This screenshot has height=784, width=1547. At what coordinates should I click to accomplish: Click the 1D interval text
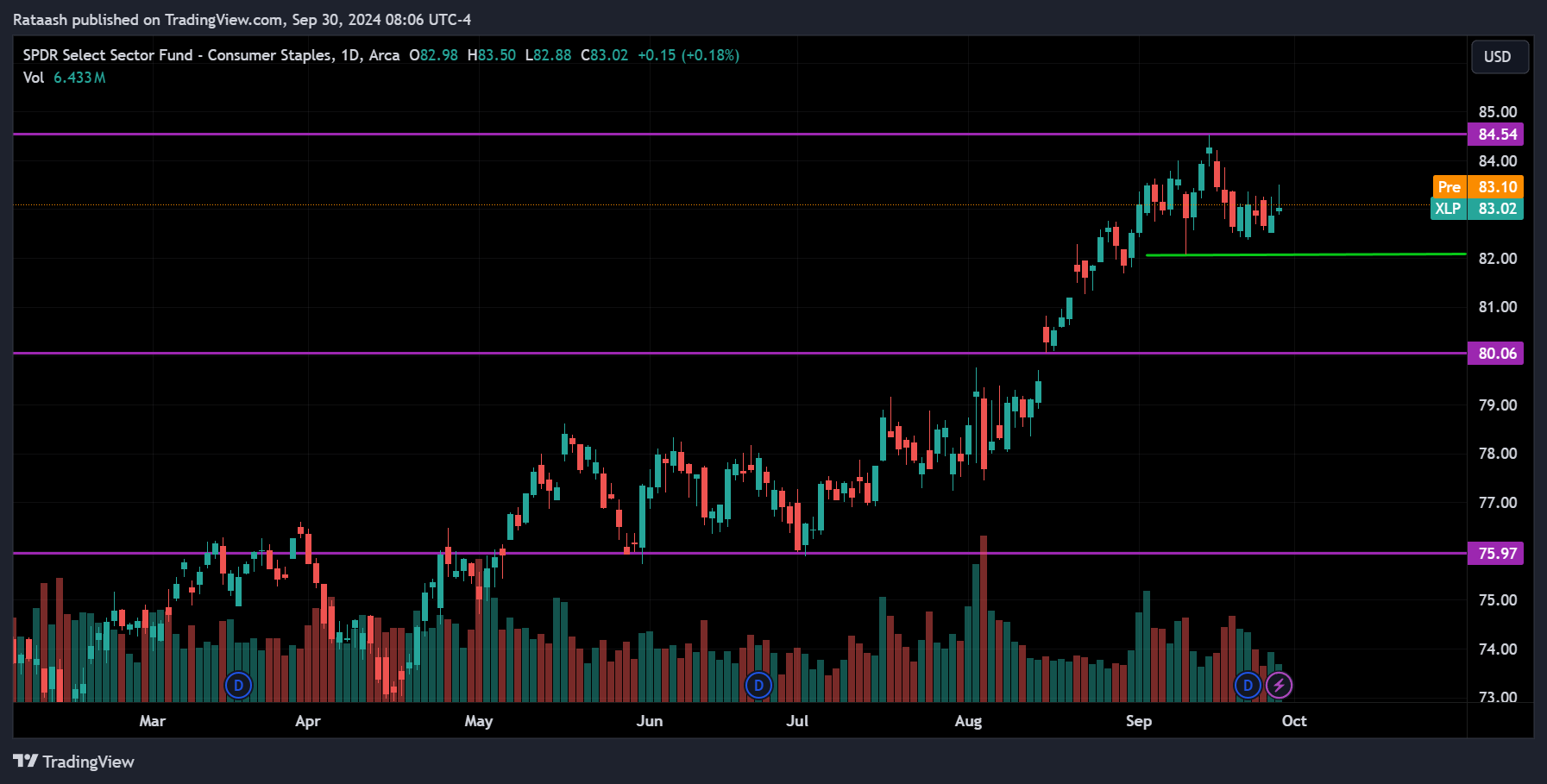coord(350,55)
